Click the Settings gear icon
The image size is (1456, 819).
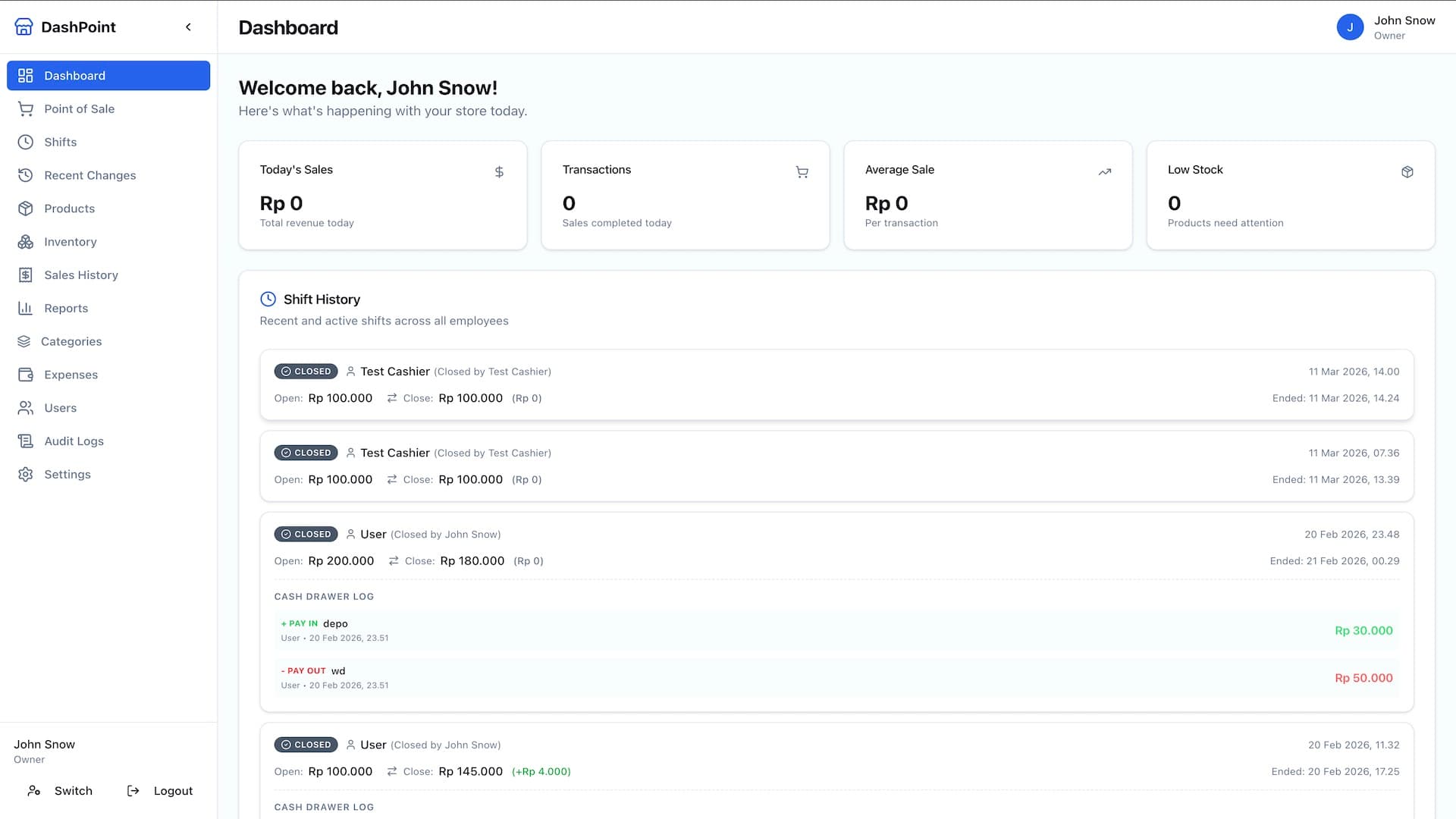(26, 474)
